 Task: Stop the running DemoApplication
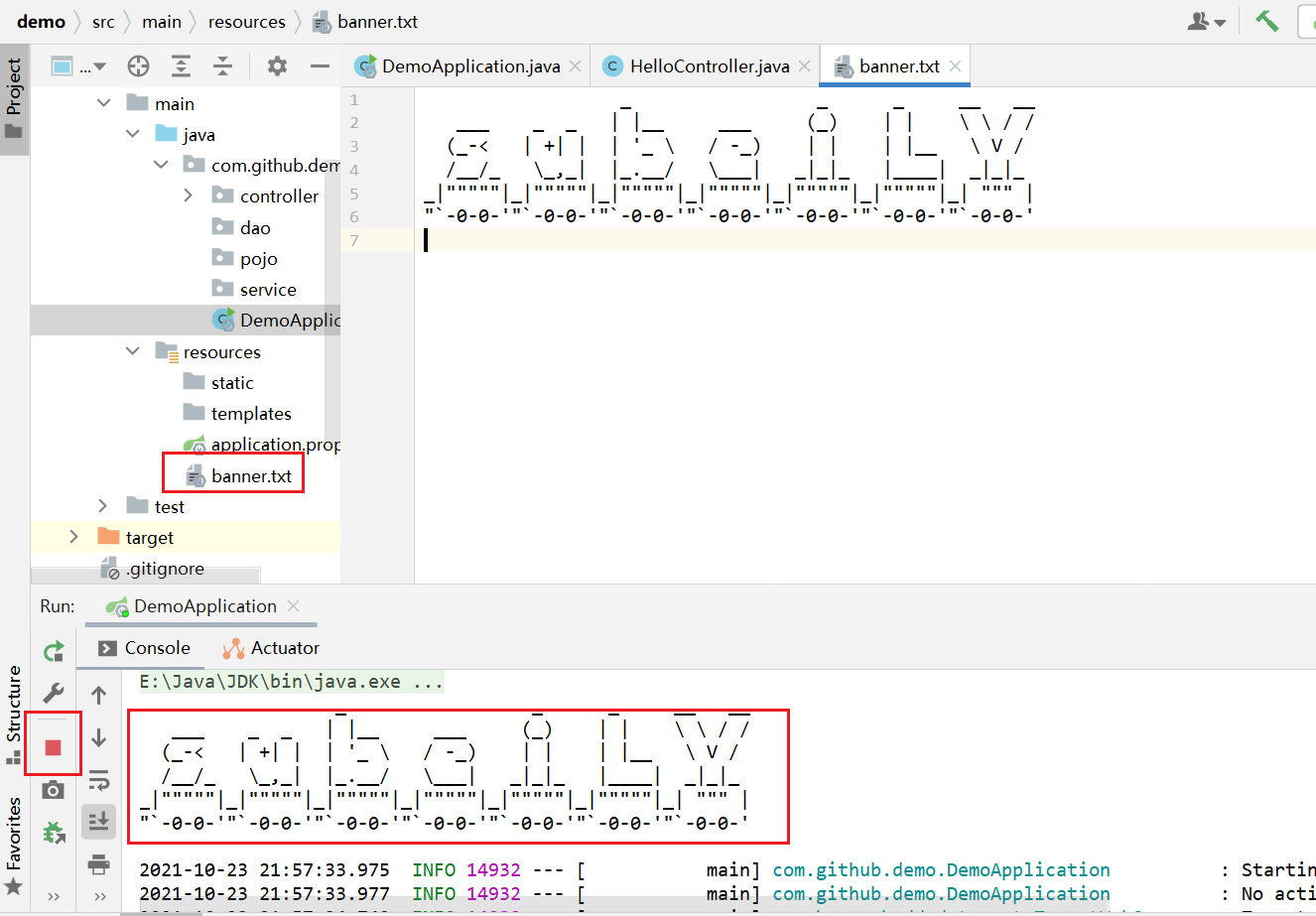[53, 746]
